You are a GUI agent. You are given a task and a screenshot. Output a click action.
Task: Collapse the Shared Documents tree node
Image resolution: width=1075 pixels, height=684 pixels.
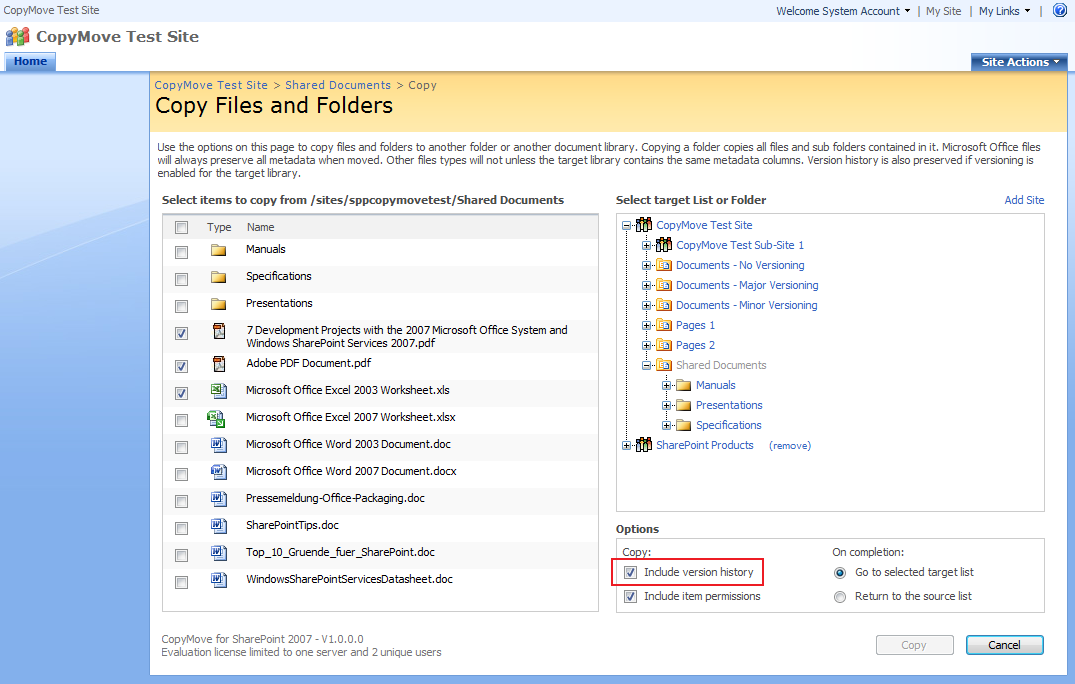pyautogui.click(x=646, y=365)
